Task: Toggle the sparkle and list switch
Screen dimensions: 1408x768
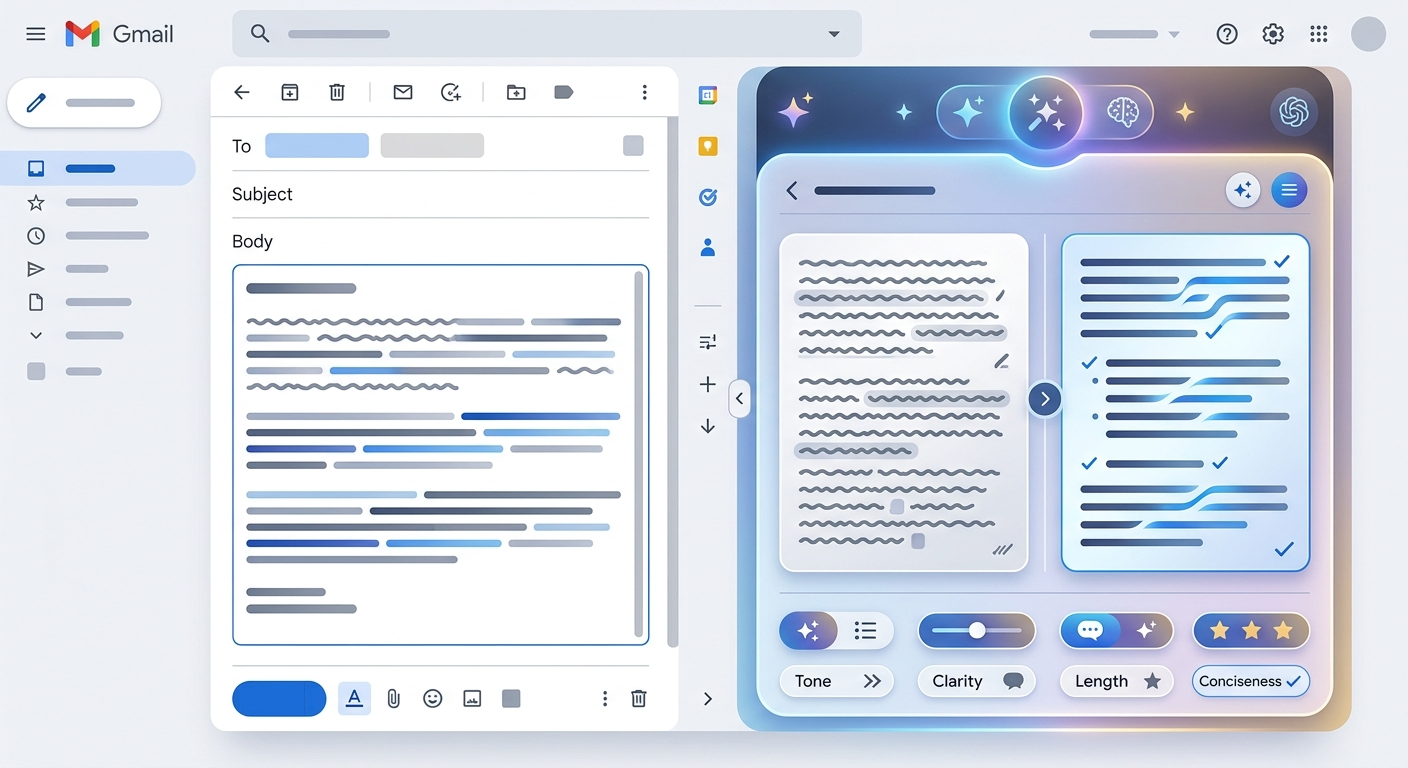Action: tap(836, 631)
